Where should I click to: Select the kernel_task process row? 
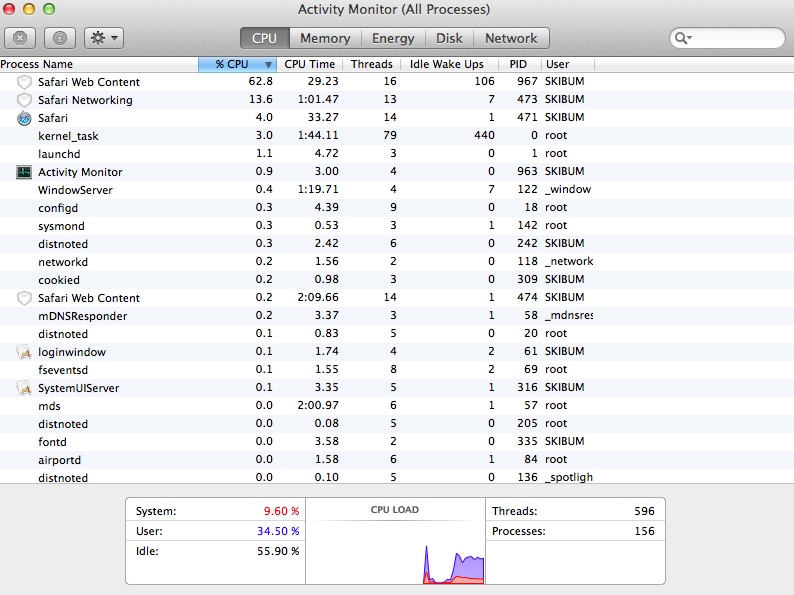tap(397, 136)
